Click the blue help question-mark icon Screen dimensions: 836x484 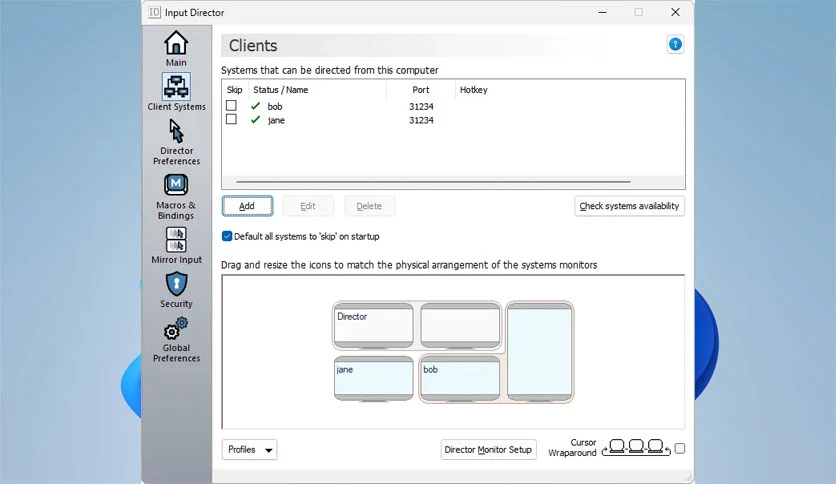point(675,44)
